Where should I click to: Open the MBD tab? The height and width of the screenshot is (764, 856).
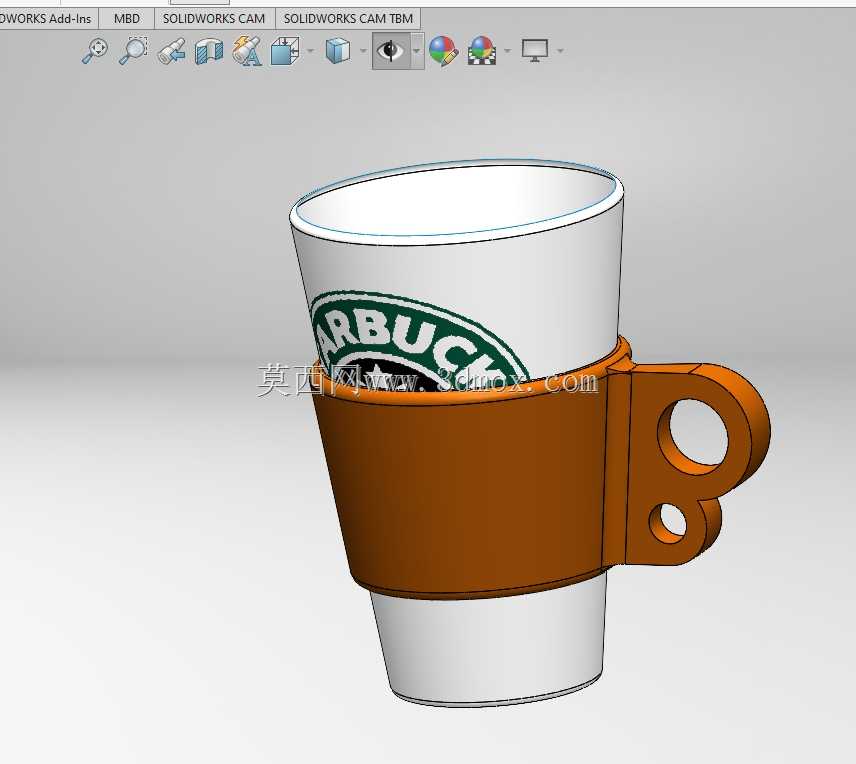pos(127,19)
